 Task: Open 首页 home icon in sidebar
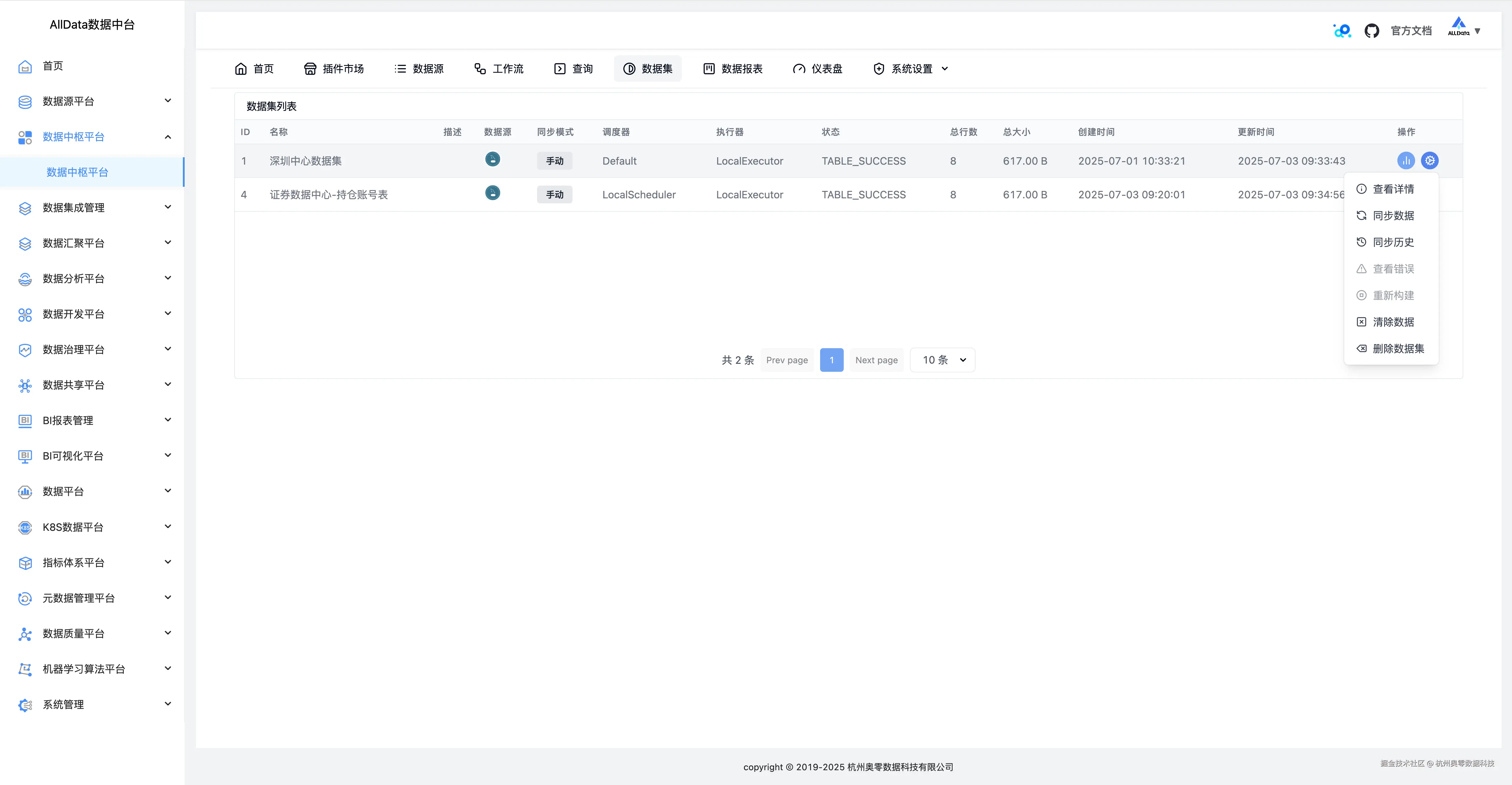pyautogui.click(x=25, y=66)
